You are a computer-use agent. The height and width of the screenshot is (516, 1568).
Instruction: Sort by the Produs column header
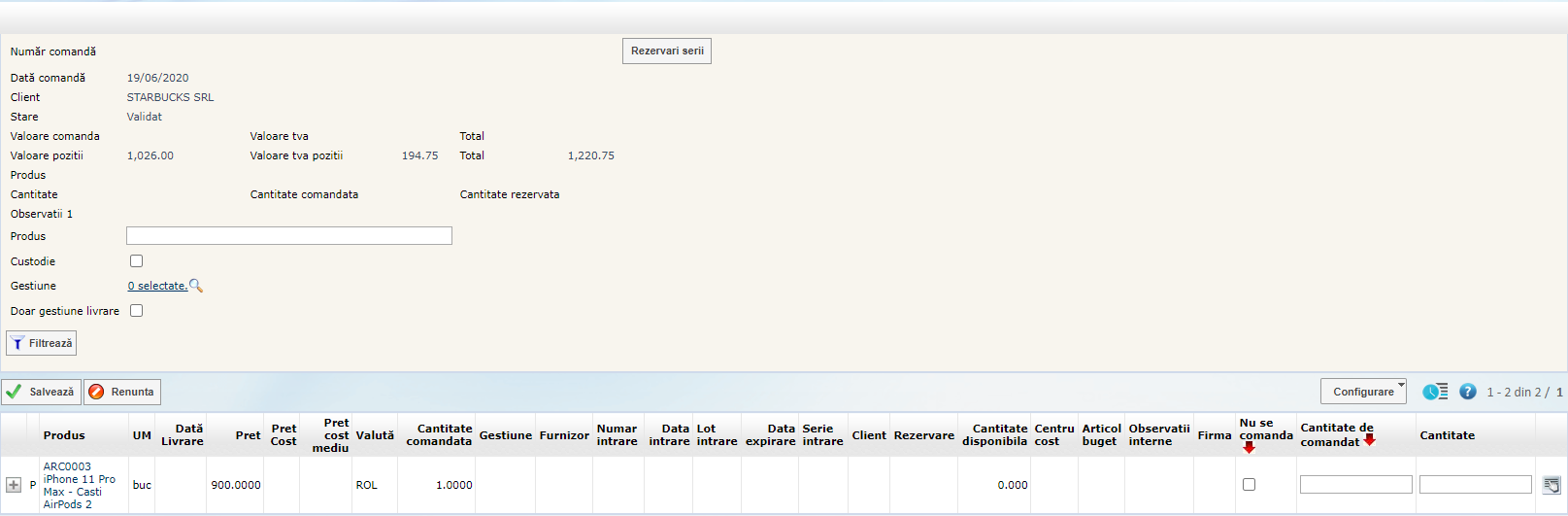[64, 435]
